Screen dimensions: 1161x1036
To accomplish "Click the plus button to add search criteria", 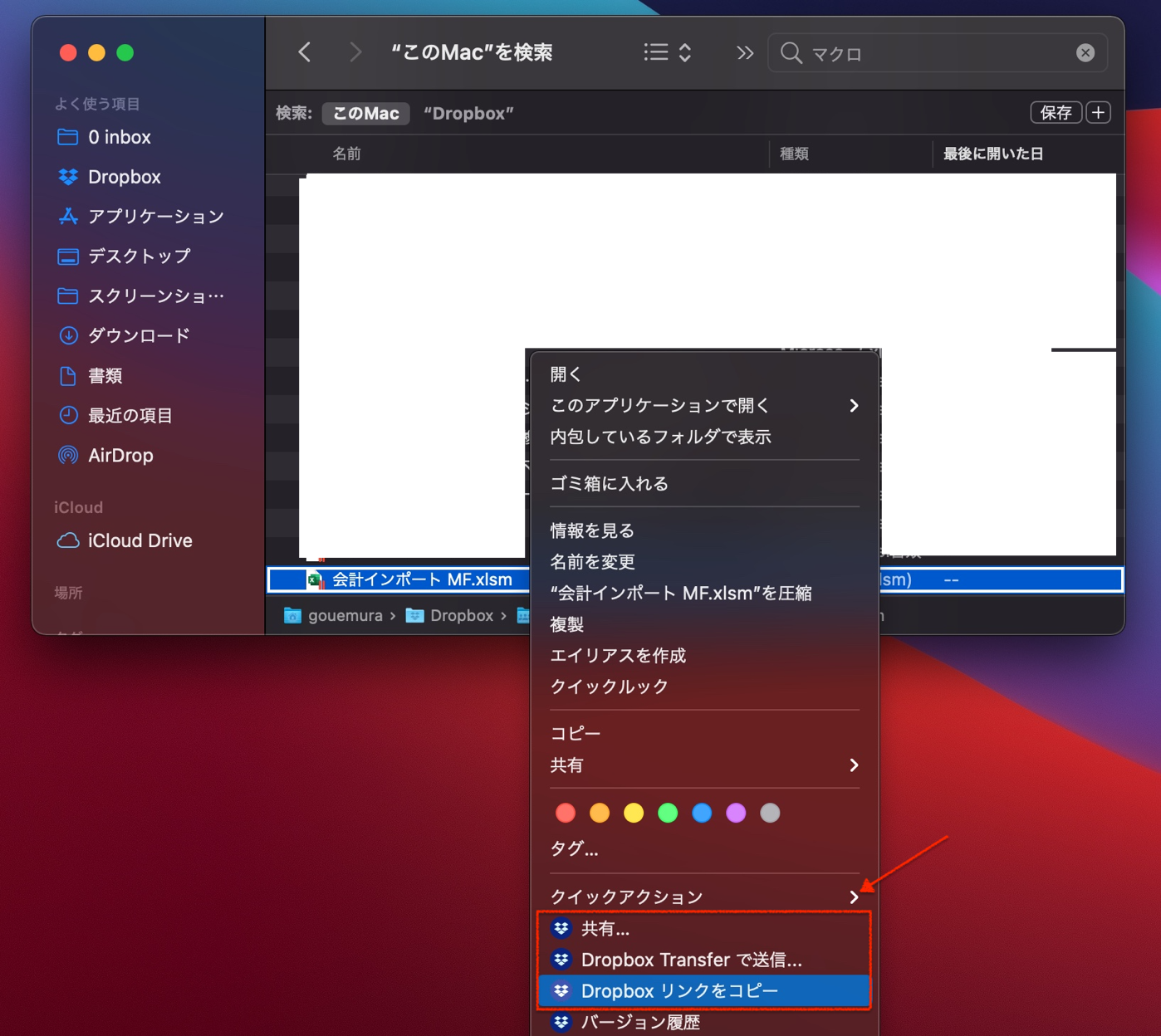I will click(1099, 113).
